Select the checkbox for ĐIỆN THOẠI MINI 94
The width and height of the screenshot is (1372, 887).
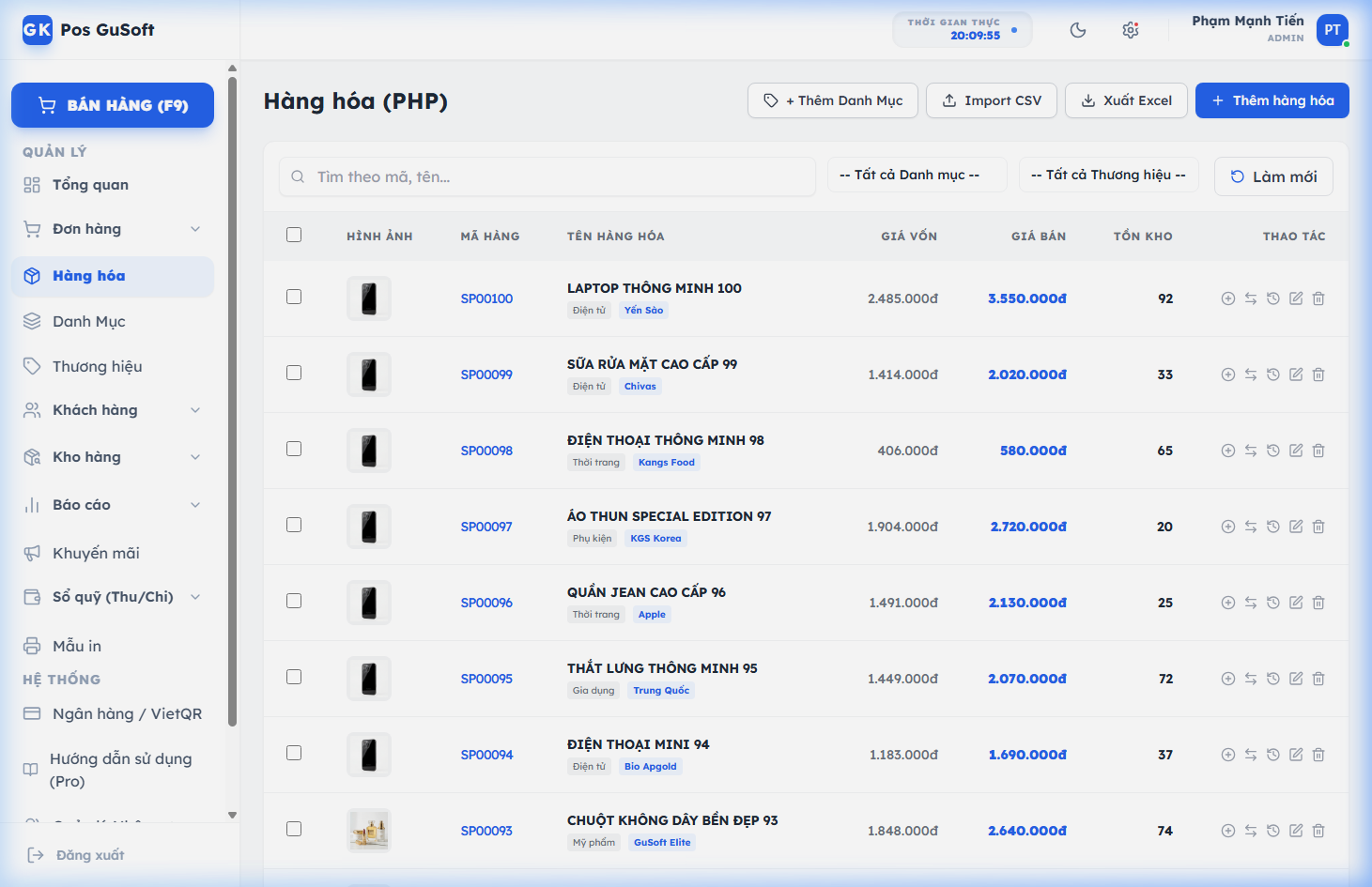(294, 753)
